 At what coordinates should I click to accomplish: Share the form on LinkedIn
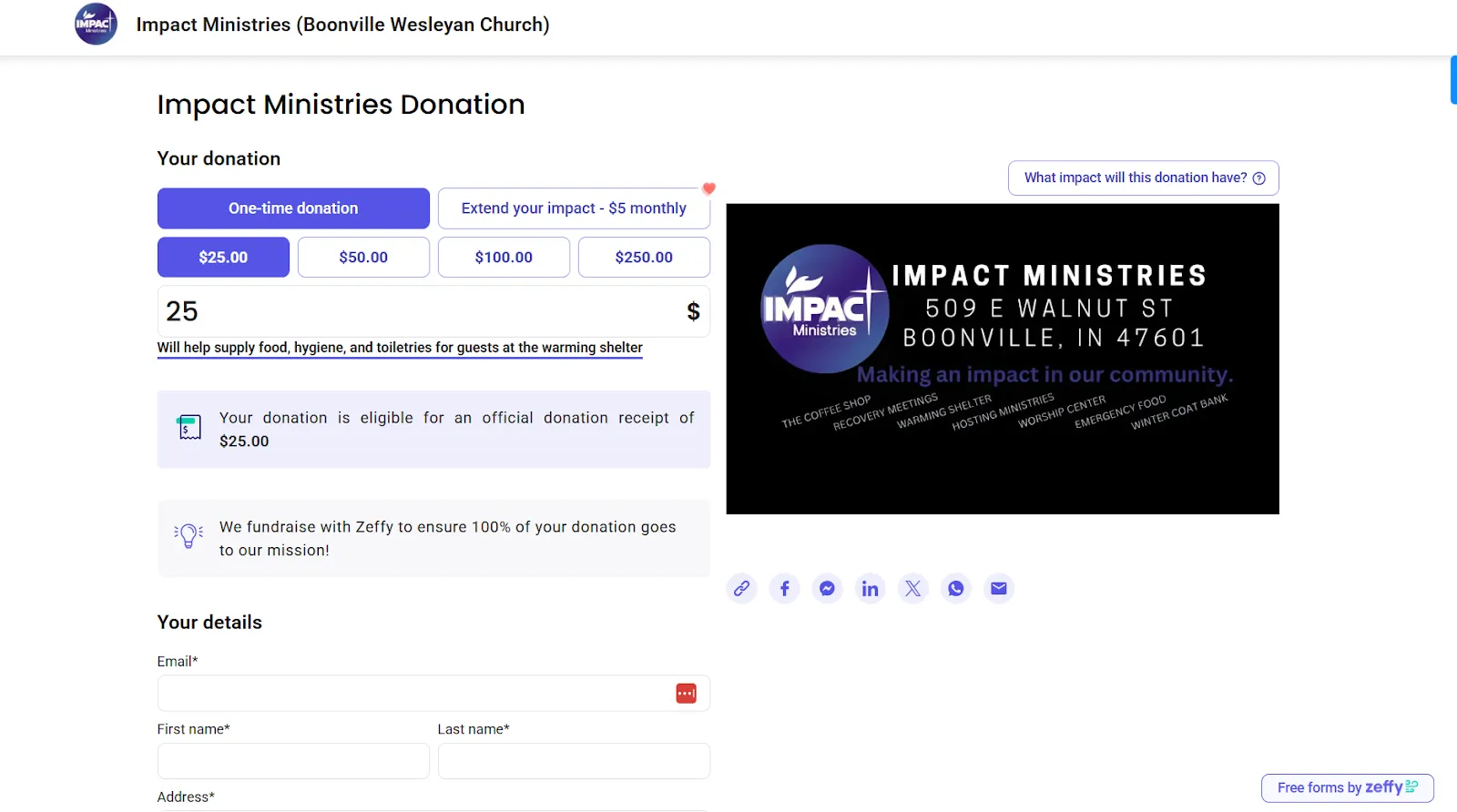coord(871,588)
